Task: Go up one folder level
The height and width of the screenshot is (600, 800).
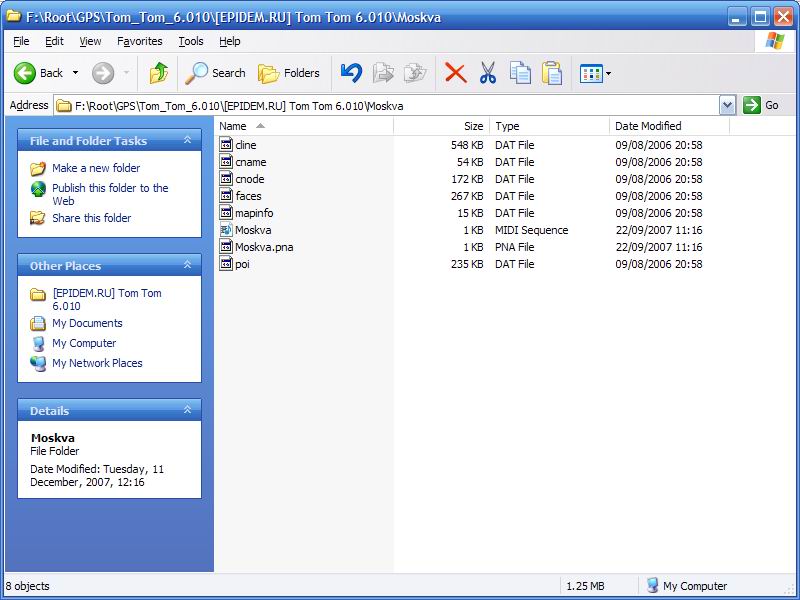Action: [158, 73]
